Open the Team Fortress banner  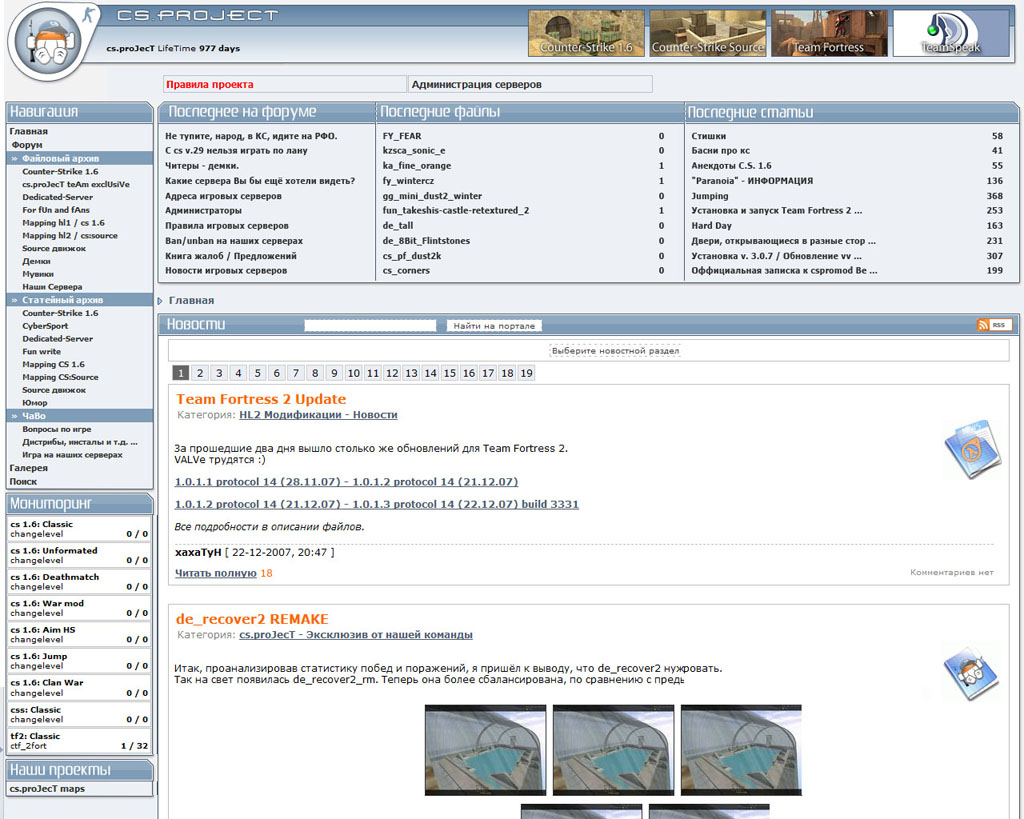[x=829, y=33]
